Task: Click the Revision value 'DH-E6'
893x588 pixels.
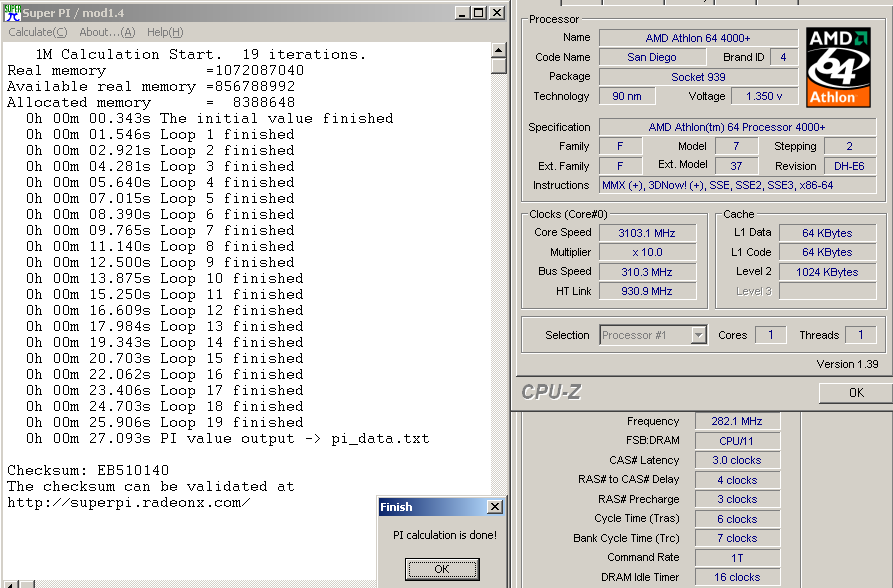Action: point(850,166)
